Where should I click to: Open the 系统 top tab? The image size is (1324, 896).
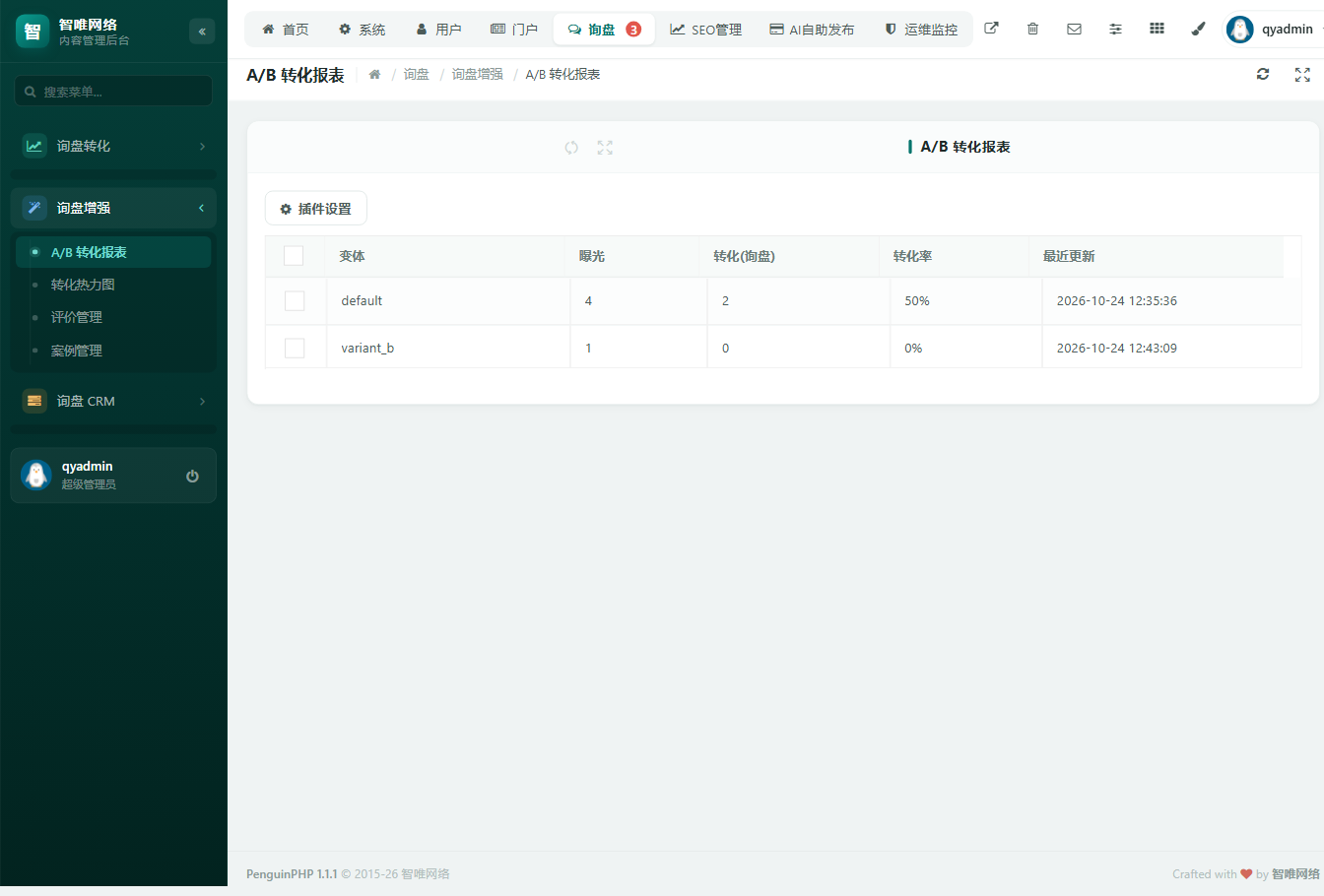tap(362, 30)
